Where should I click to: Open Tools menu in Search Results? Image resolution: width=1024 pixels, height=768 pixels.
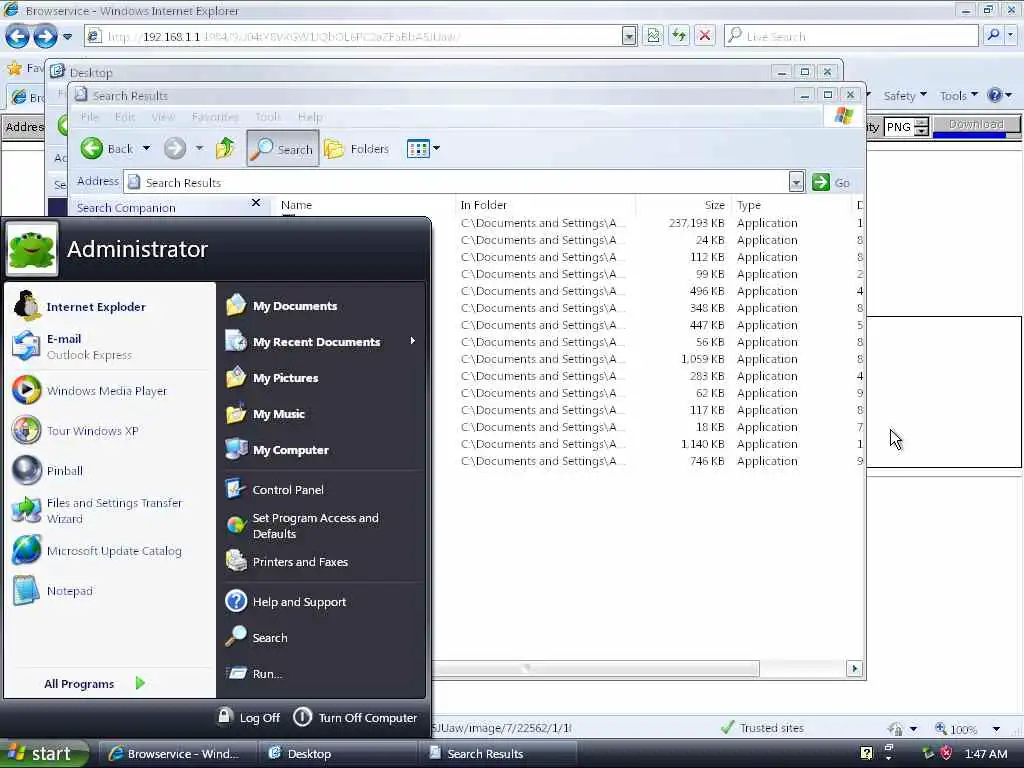267,117
